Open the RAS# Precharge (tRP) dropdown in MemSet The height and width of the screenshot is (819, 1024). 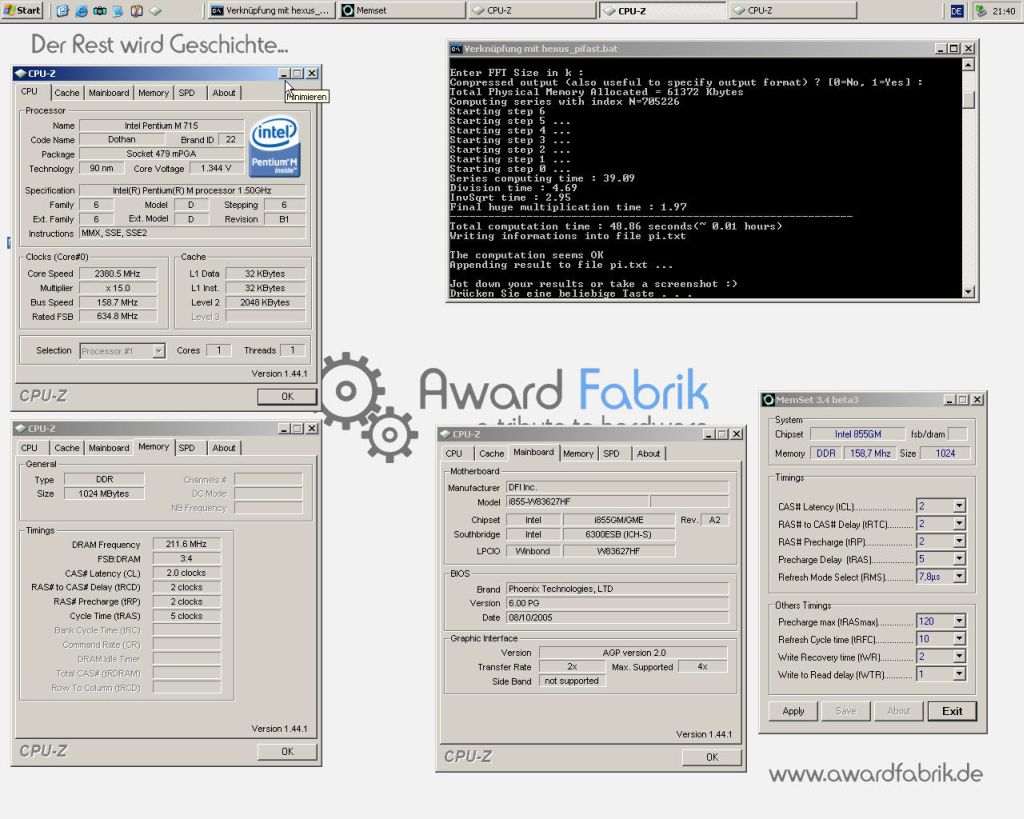[x=959, y=541]
